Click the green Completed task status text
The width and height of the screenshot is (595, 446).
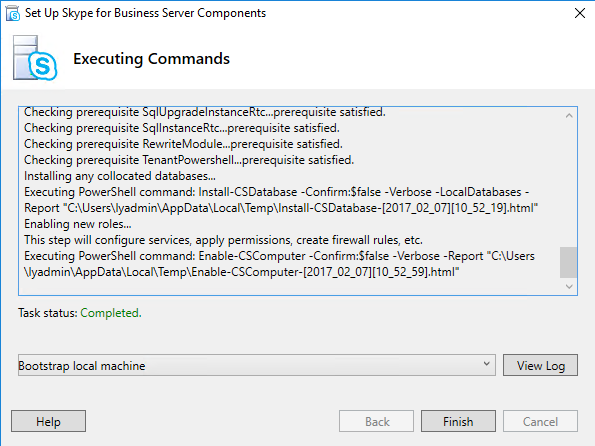pyautogui.click(x=111, y=313)
